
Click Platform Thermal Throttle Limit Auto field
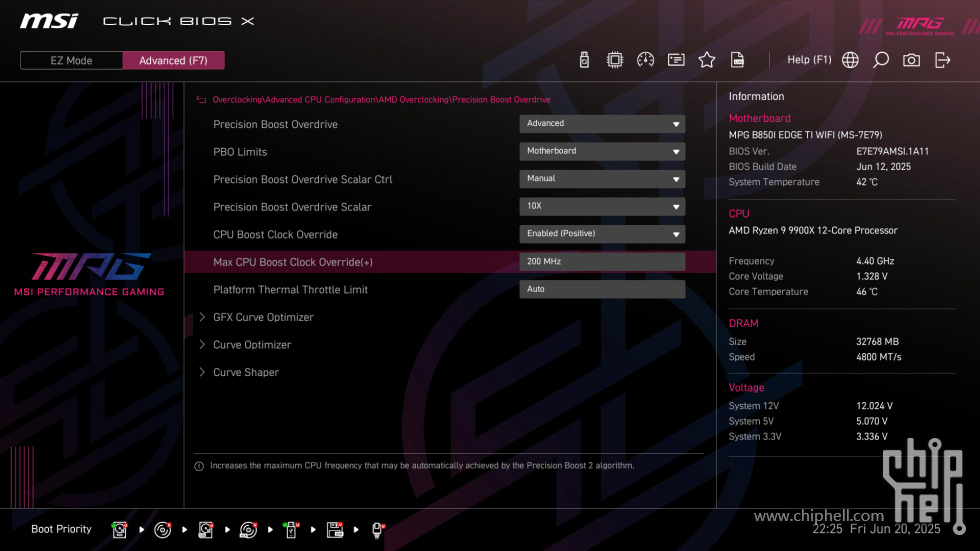602,289
